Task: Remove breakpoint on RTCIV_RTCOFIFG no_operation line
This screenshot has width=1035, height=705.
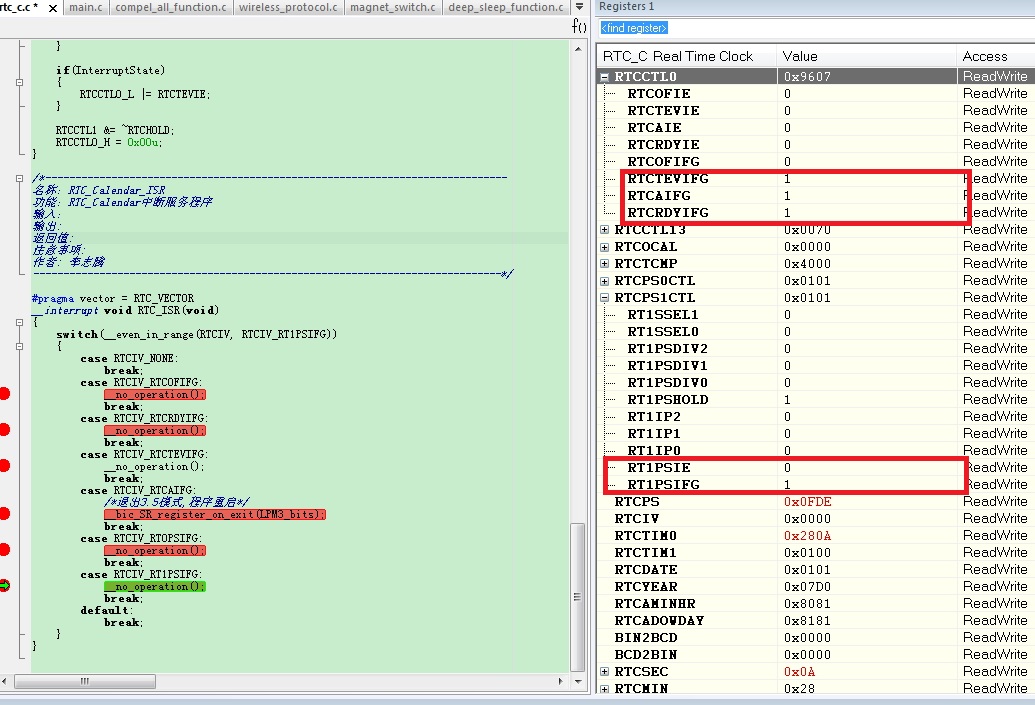Action: [x=4, y=394]
